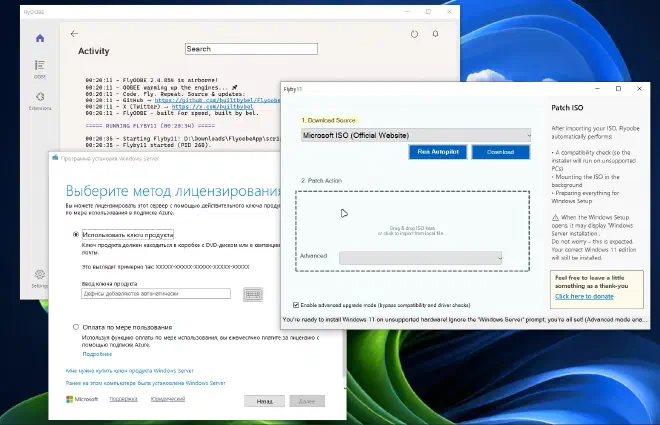Click Назад button in Windows Server setup
660x425 pixels.
264,401
